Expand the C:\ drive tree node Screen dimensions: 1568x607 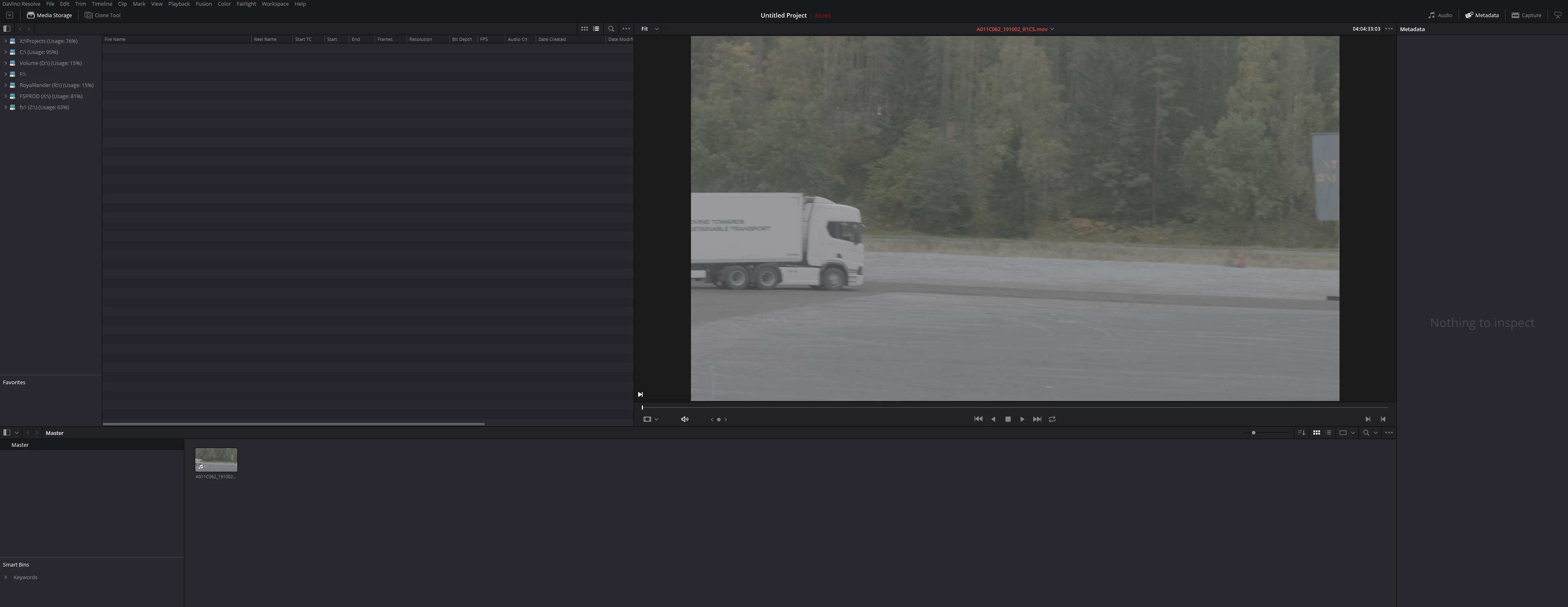click(5, 52)
